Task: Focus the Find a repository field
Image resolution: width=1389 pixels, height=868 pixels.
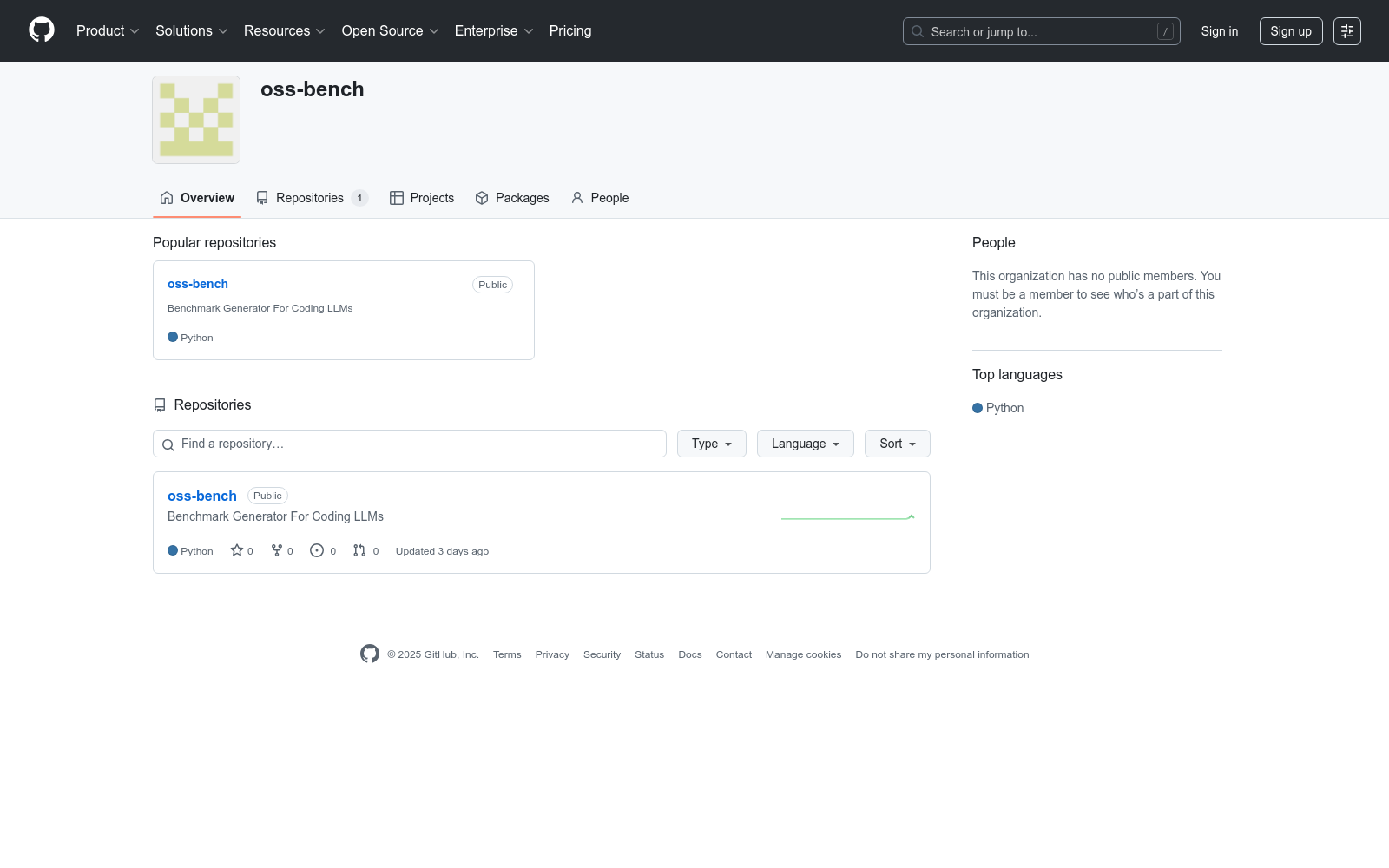Action: 410,444
